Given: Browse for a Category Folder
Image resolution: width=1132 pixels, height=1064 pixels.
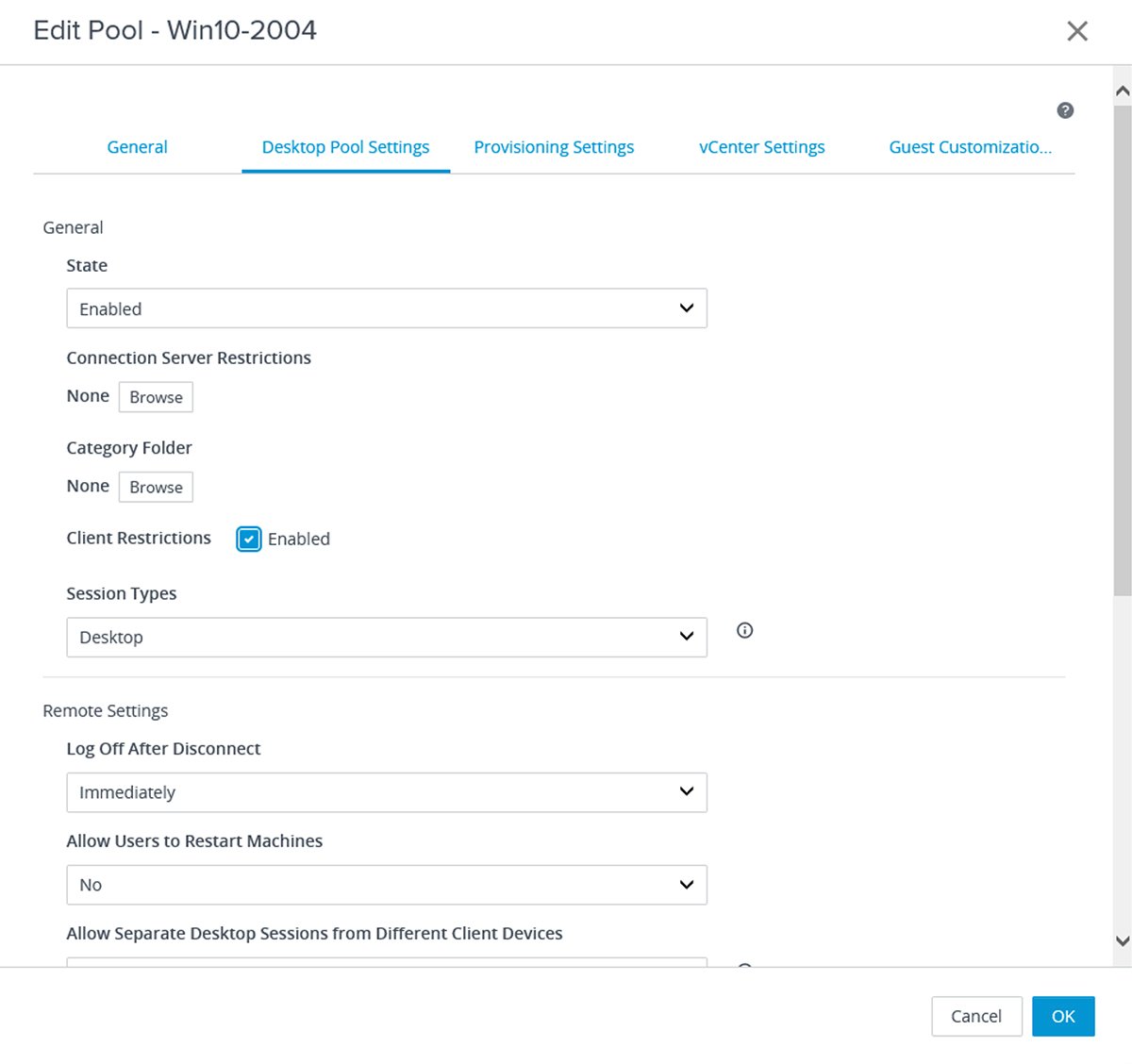Looking at the screenshot, I should click(x=156, y=487).
